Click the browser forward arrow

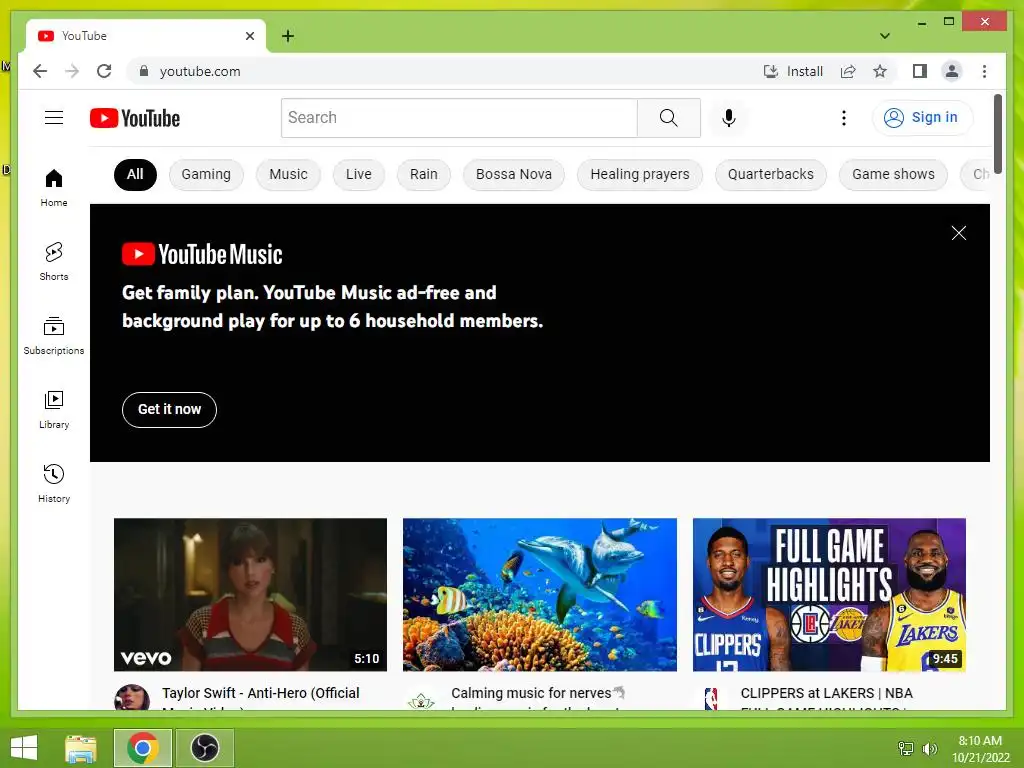(x=72, y=71)
